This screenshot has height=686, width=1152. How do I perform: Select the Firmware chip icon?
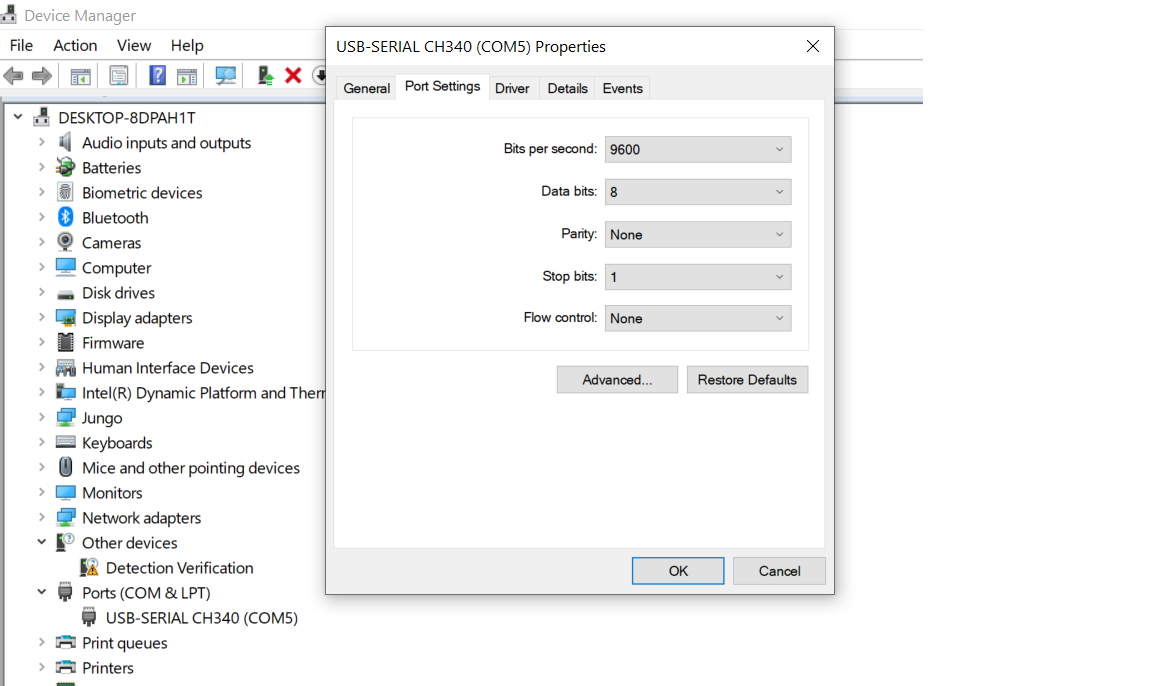click(65, 342)
